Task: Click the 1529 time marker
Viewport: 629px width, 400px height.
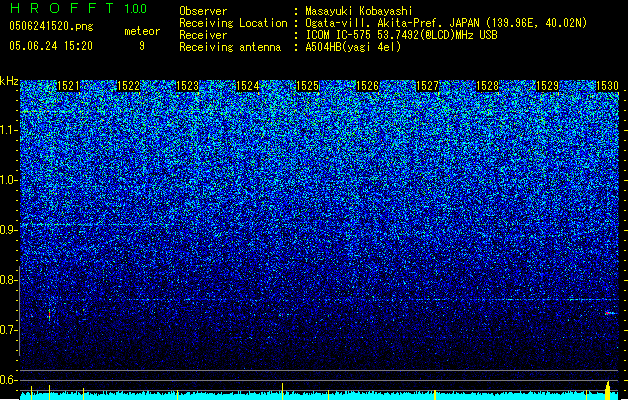Action: tap(548, 86)
